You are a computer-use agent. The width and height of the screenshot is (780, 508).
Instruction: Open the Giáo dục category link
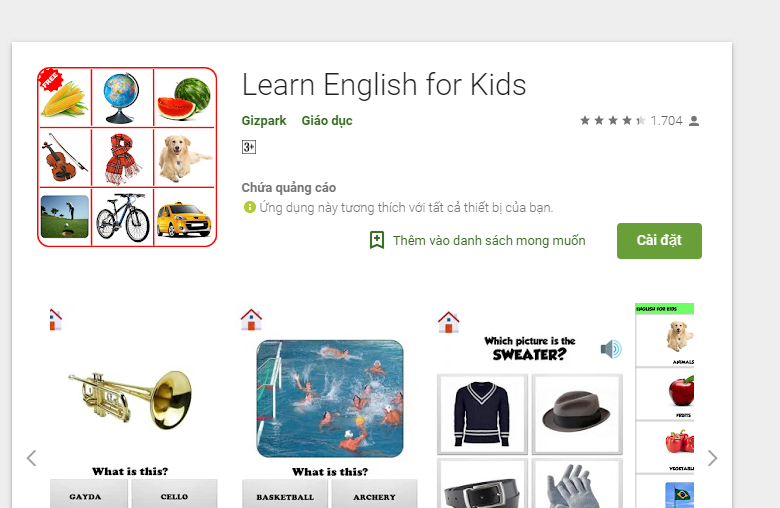click(x=327, y=121)
